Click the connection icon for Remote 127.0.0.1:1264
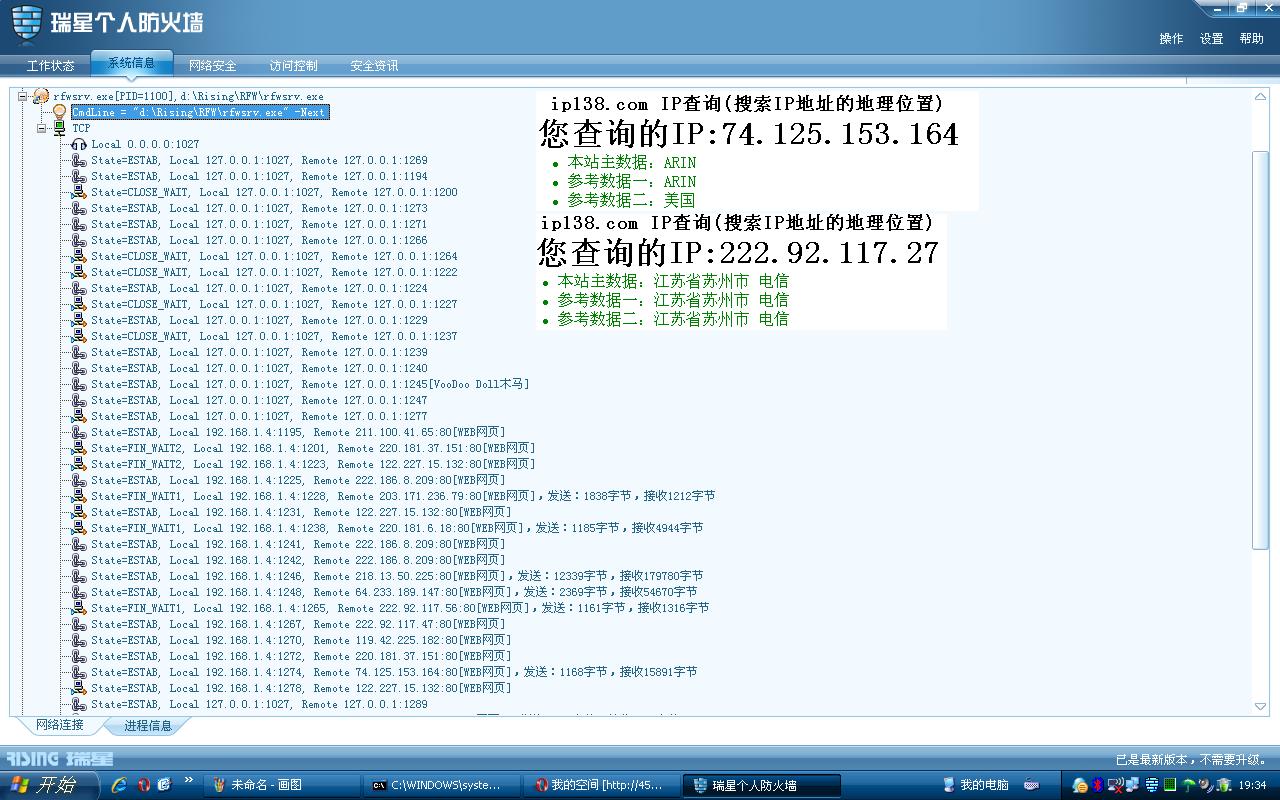The height and width of the screenshot is (800, 1280). (79, 256)
